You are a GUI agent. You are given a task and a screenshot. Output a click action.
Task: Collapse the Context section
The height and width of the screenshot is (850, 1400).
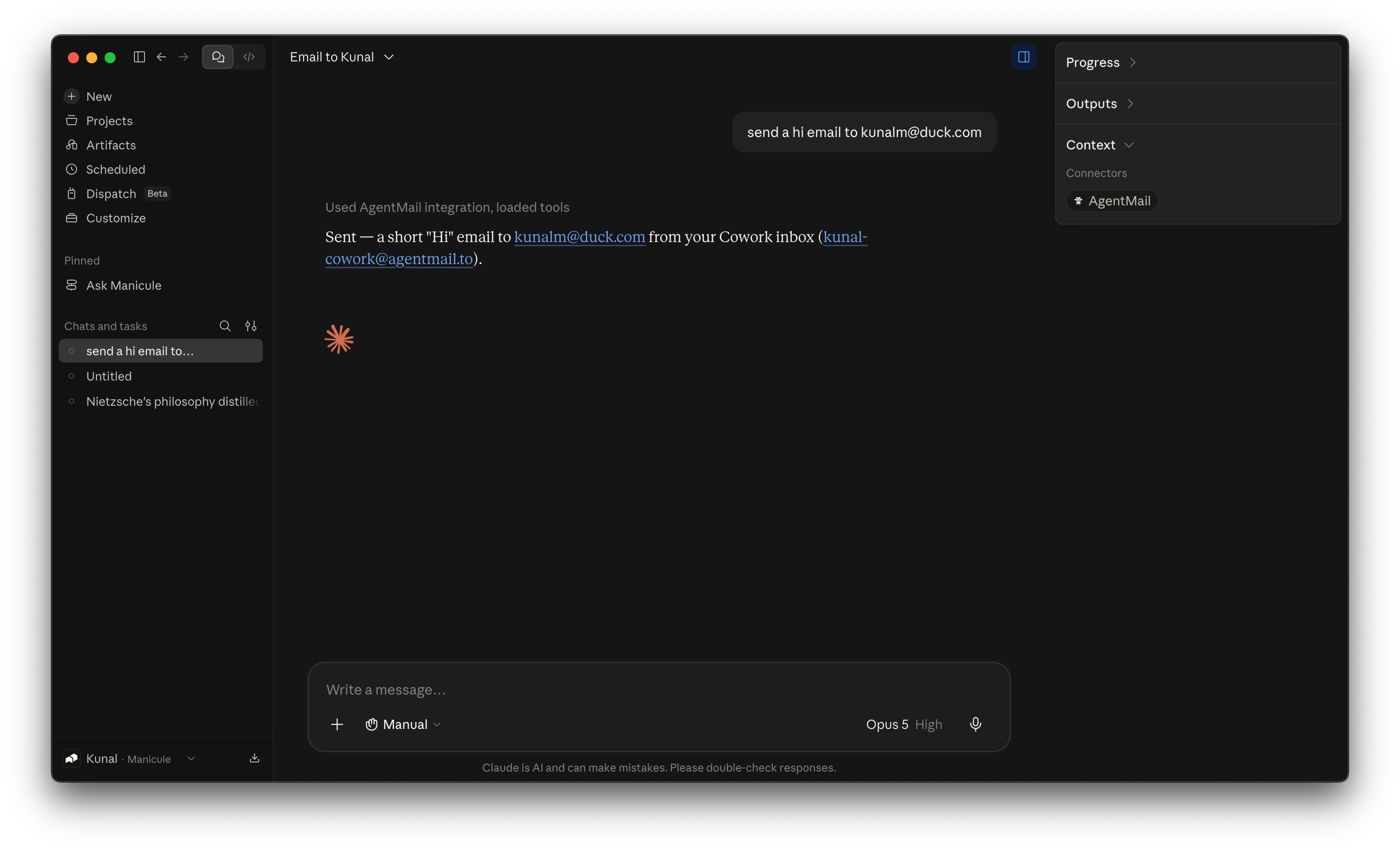tap(1100, 145)
